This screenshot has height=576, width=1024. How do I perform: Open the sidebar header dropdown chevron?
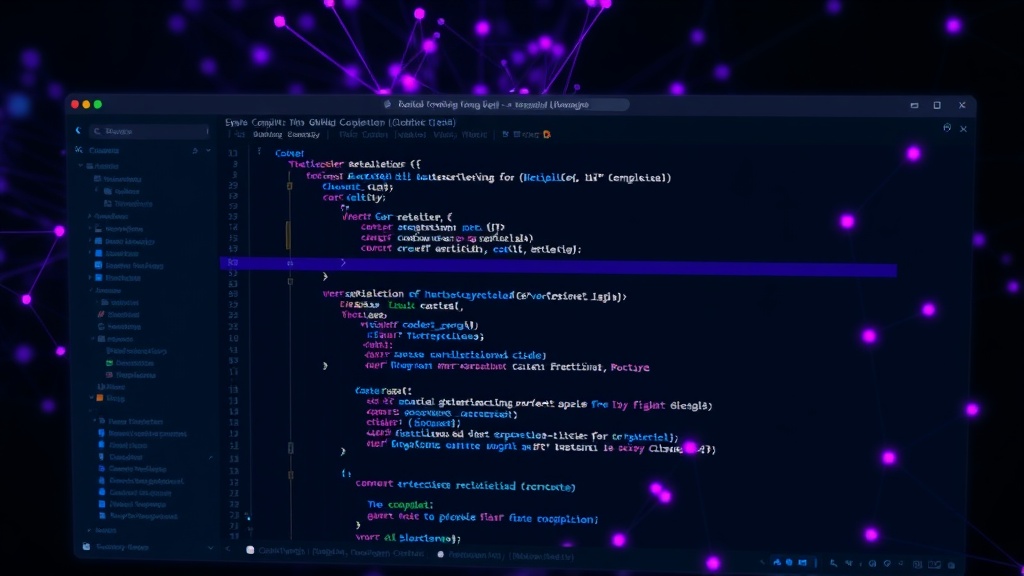pyautogui.click(x=208, y=151)
